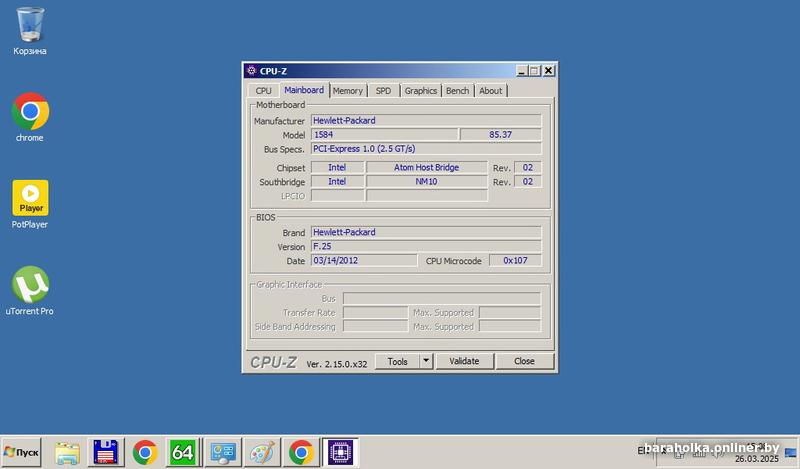Click the Model value 1584
This screenshot has height=469, width=800.
pyautogui.click(x=385, y=135)
